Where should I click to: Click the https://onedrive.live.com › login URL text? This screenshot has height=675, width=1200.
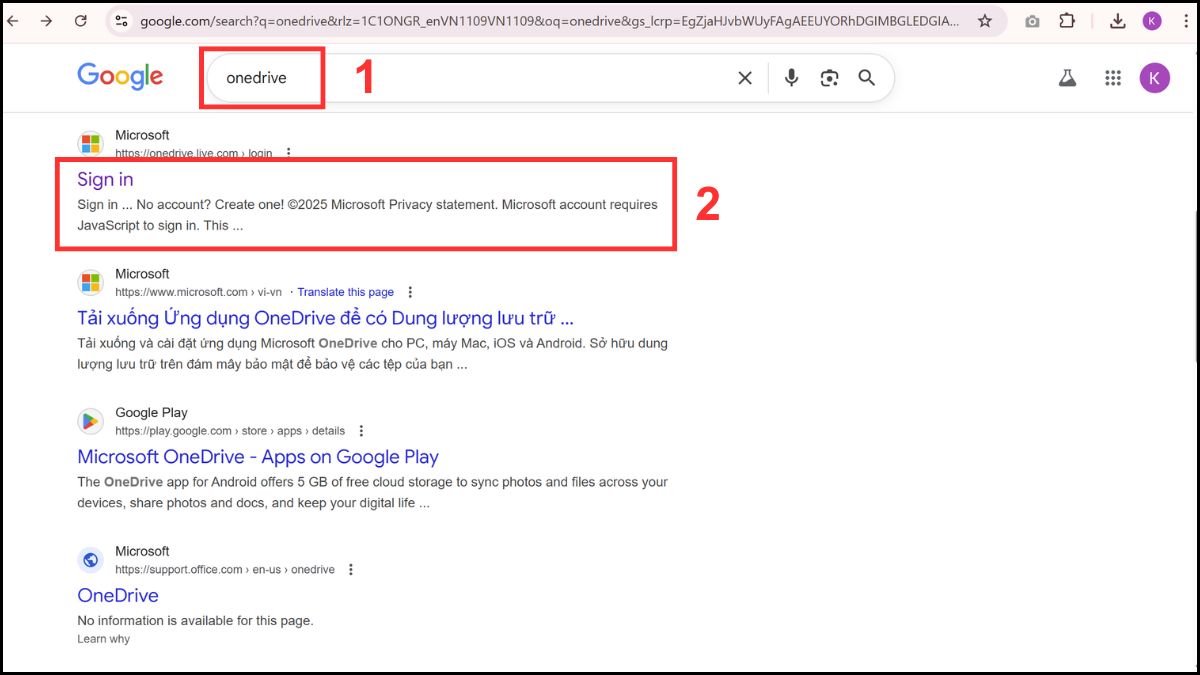coord(193,153)
